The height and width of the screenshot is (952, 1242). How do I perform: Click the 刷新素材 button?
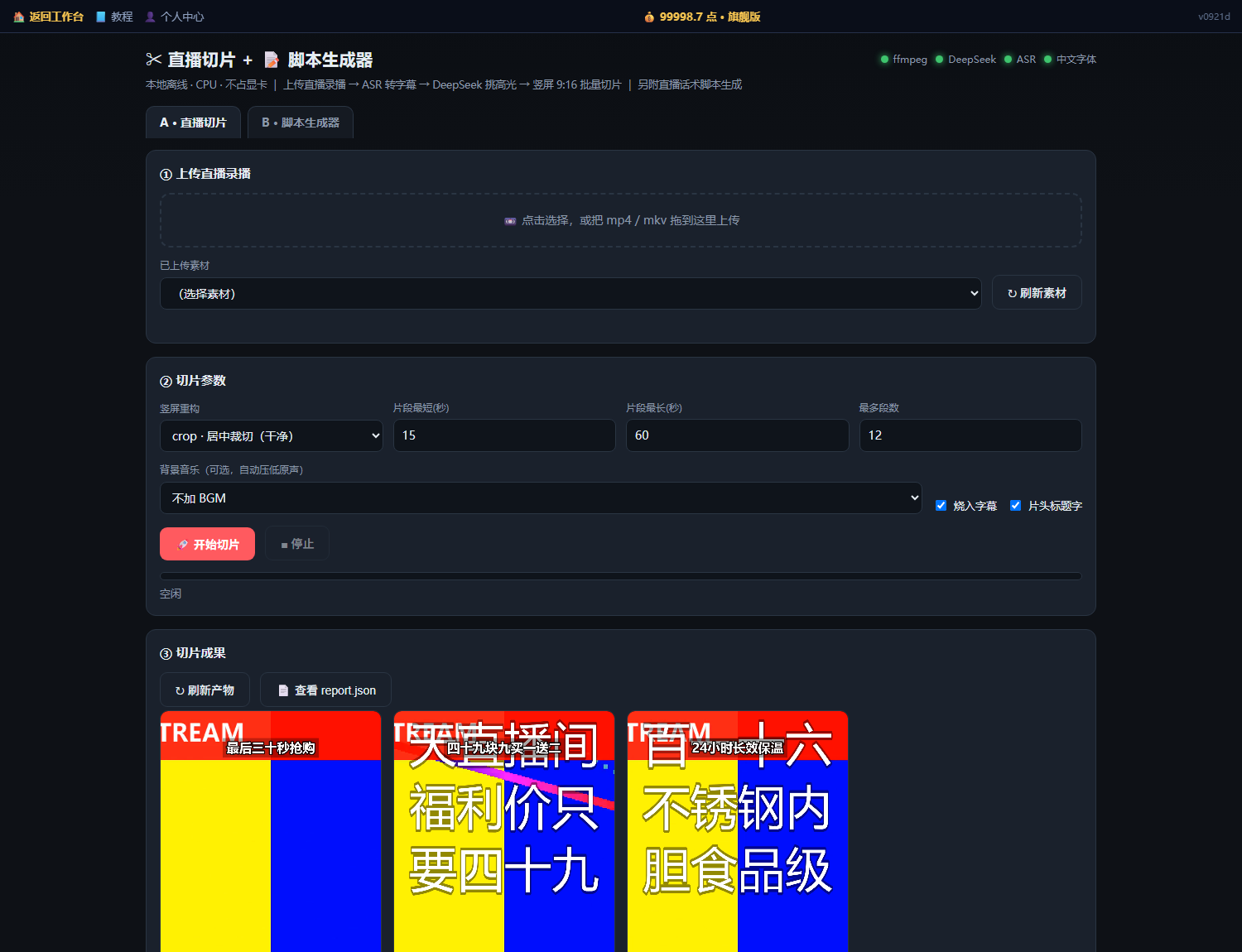(1037, 293)
